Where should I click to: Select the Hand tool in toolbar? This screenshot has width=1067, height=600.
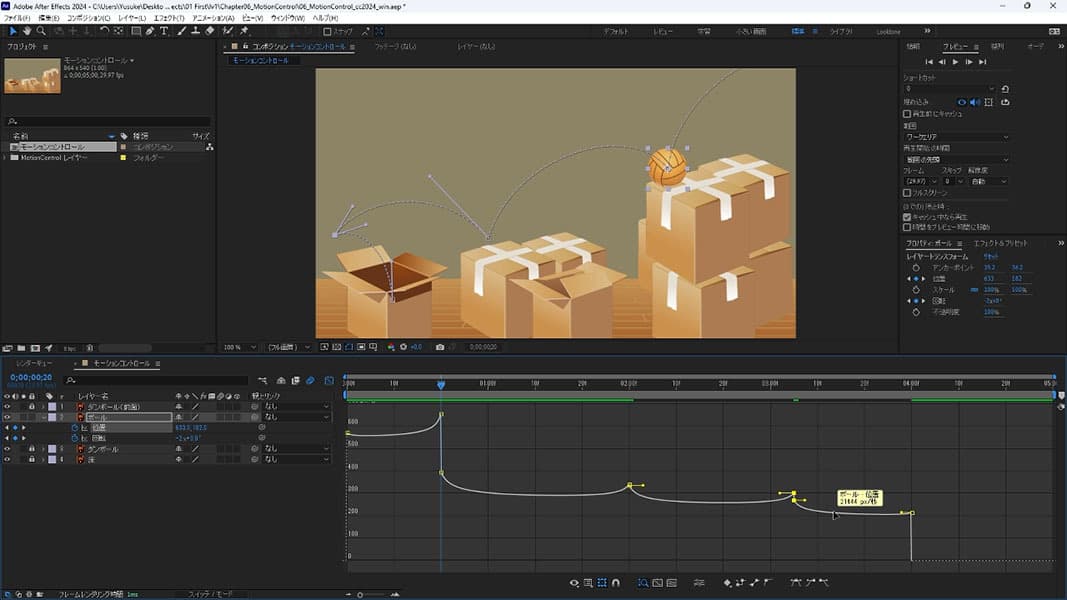click(x=27, y=31)
